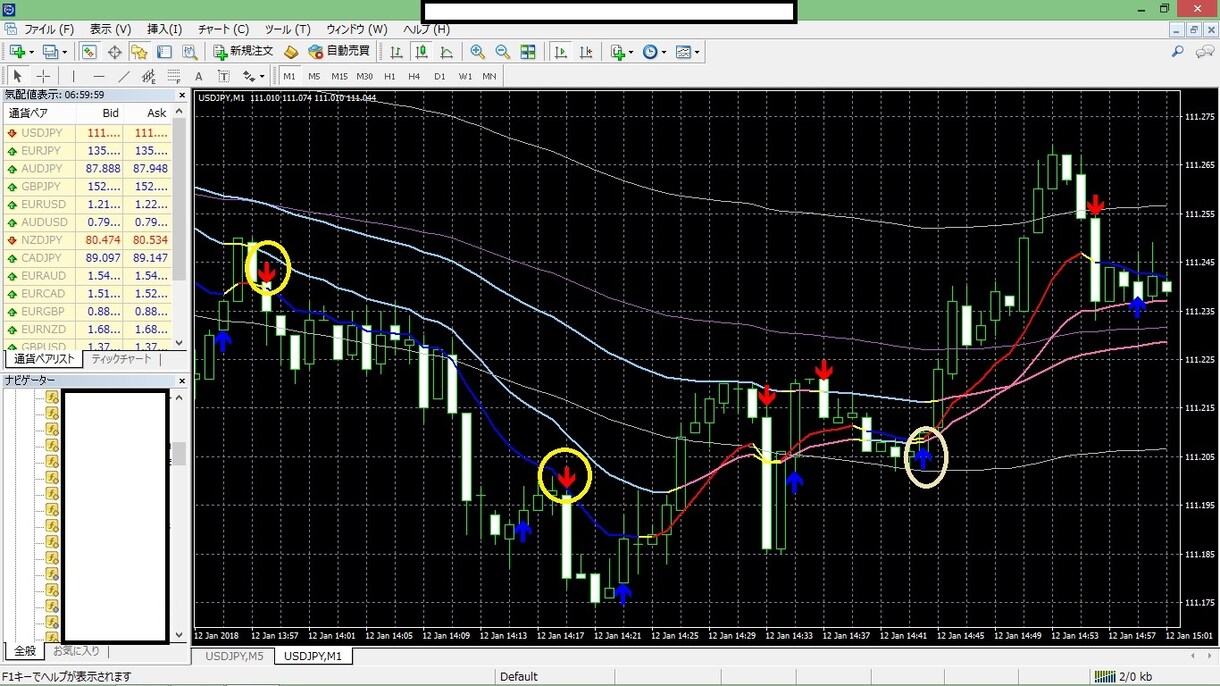Click the 新規注文 new order button

pos(242,52)
